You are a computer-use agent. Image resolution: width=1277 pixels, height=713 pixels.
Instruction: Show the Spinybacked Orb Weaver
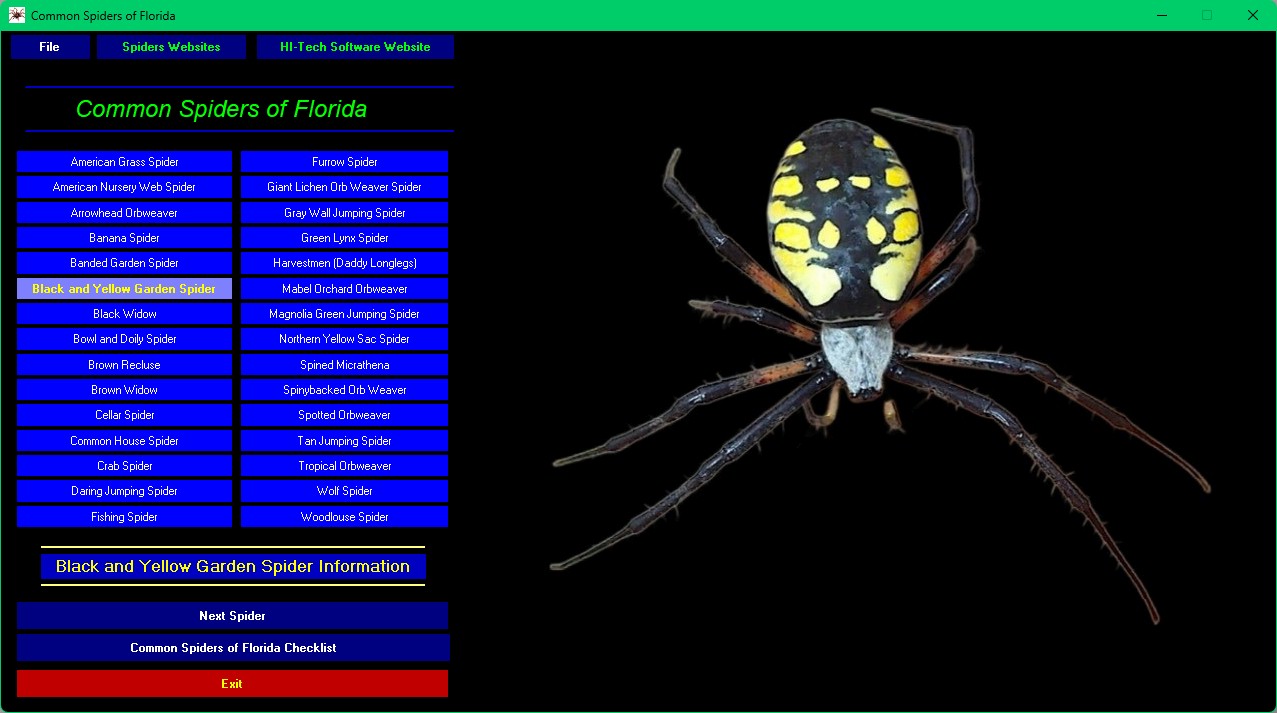[x=344, y=390]
